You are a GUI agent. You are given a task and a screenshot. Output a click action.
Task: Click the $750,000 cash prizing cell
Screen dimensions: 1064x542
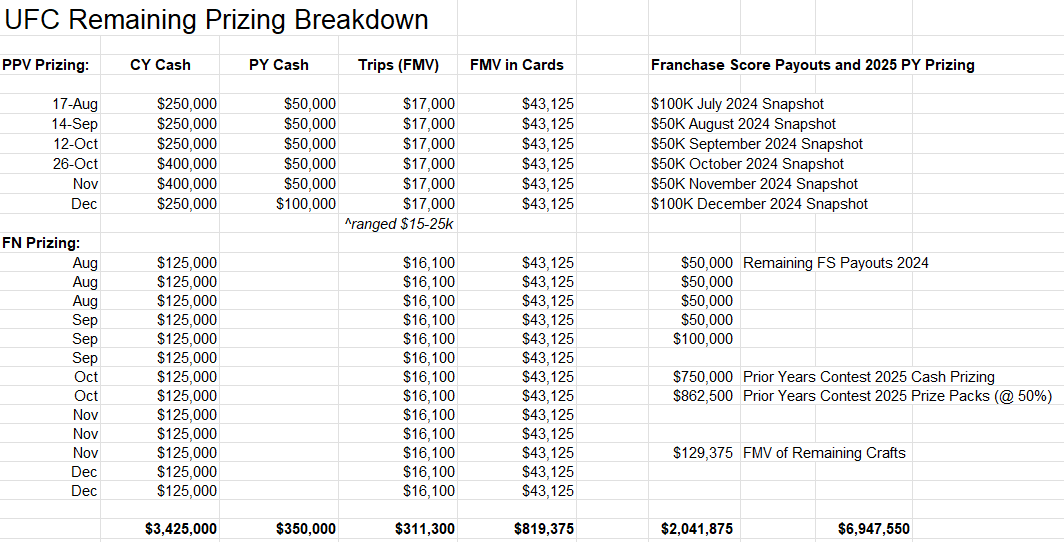[703, 377]
